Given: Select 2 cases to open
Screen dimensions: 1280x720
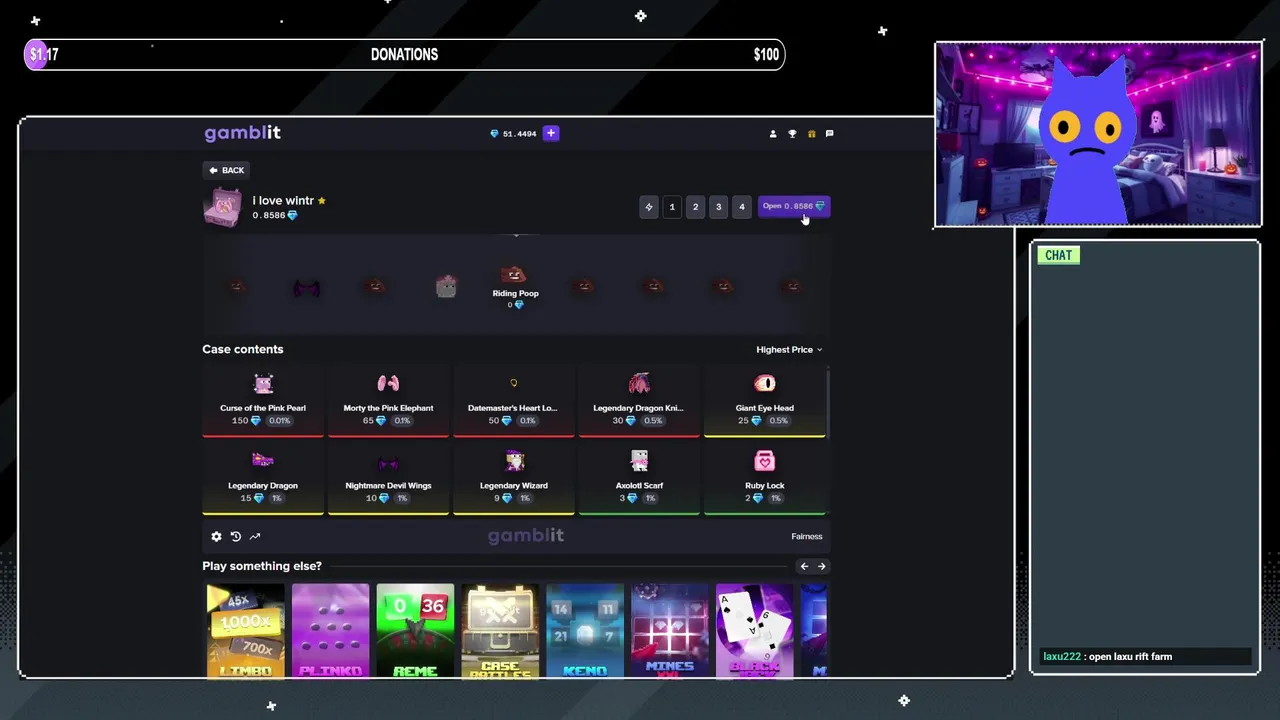Looking at the screenshot, I should 695,207.
